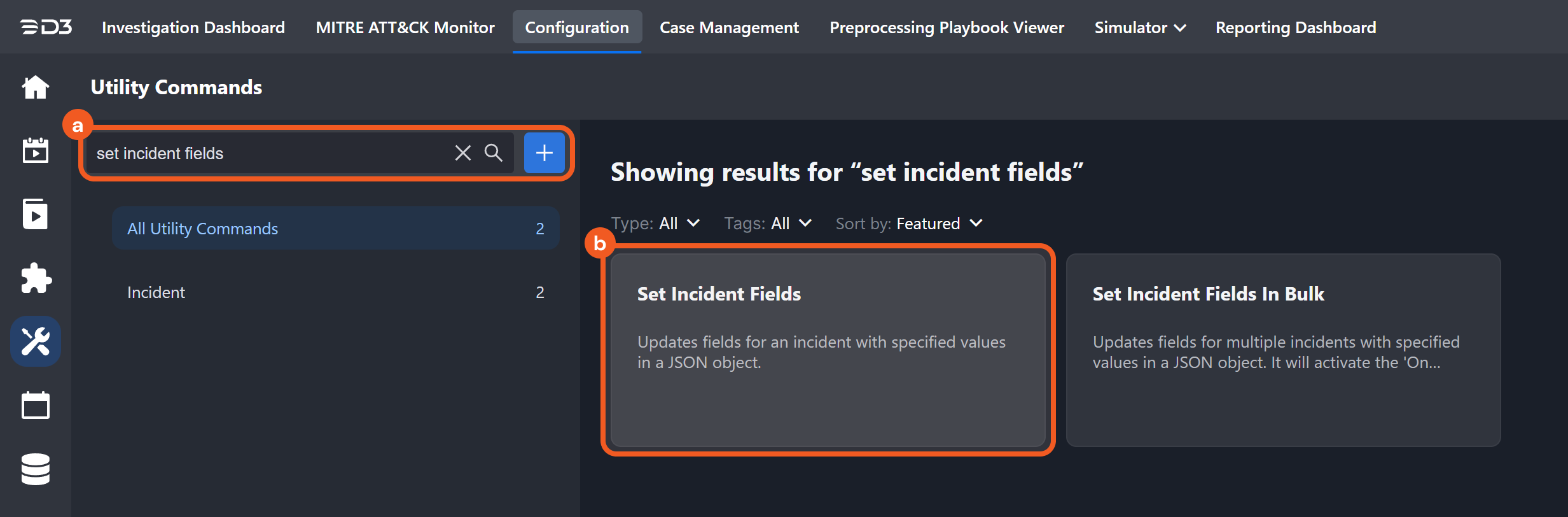Open the Set Incident Fields In Bulk card
1568x517 pixels.
(1283, 350)
